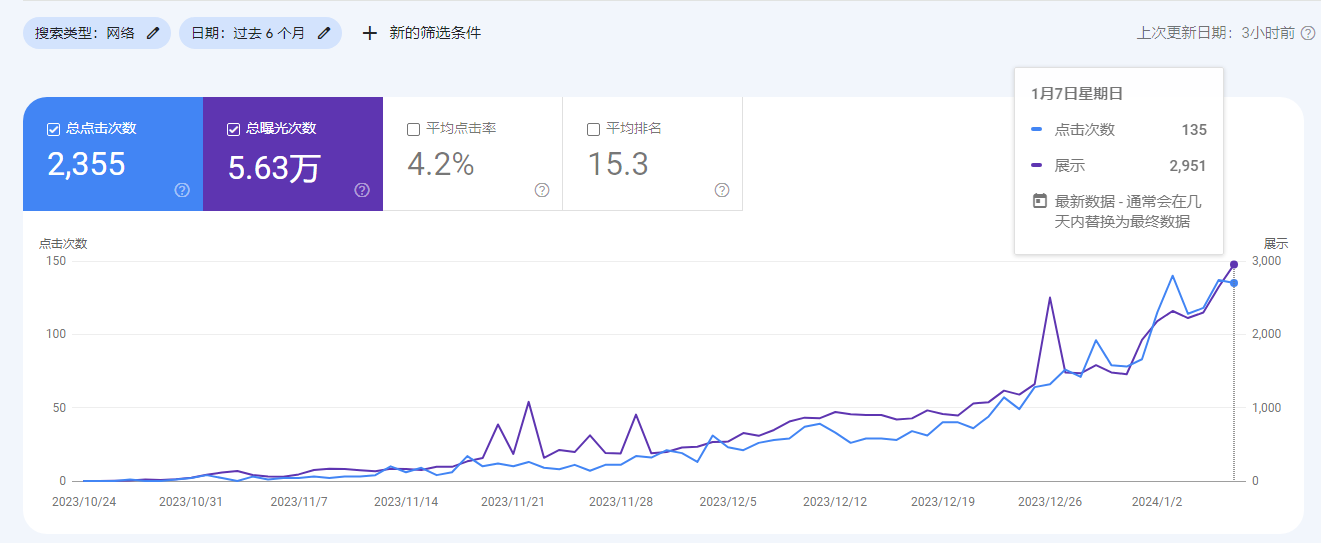Uncheck the 总点击次数 checkbox
1321x543 pixels.
pyautogui.click(x=53, y=129)
